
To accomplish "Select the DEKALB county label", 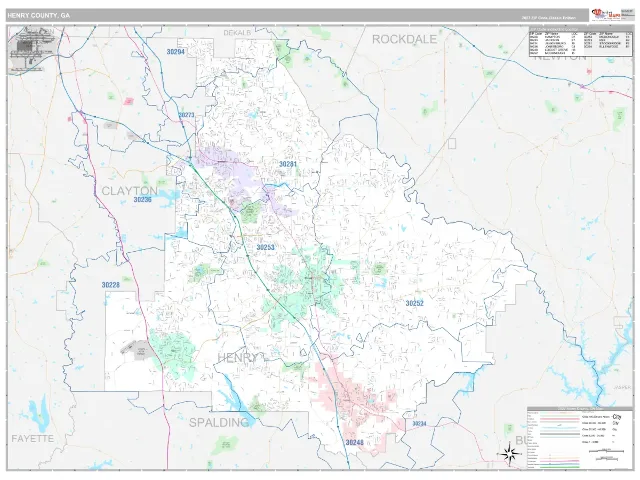I will (x=237, y=33).
